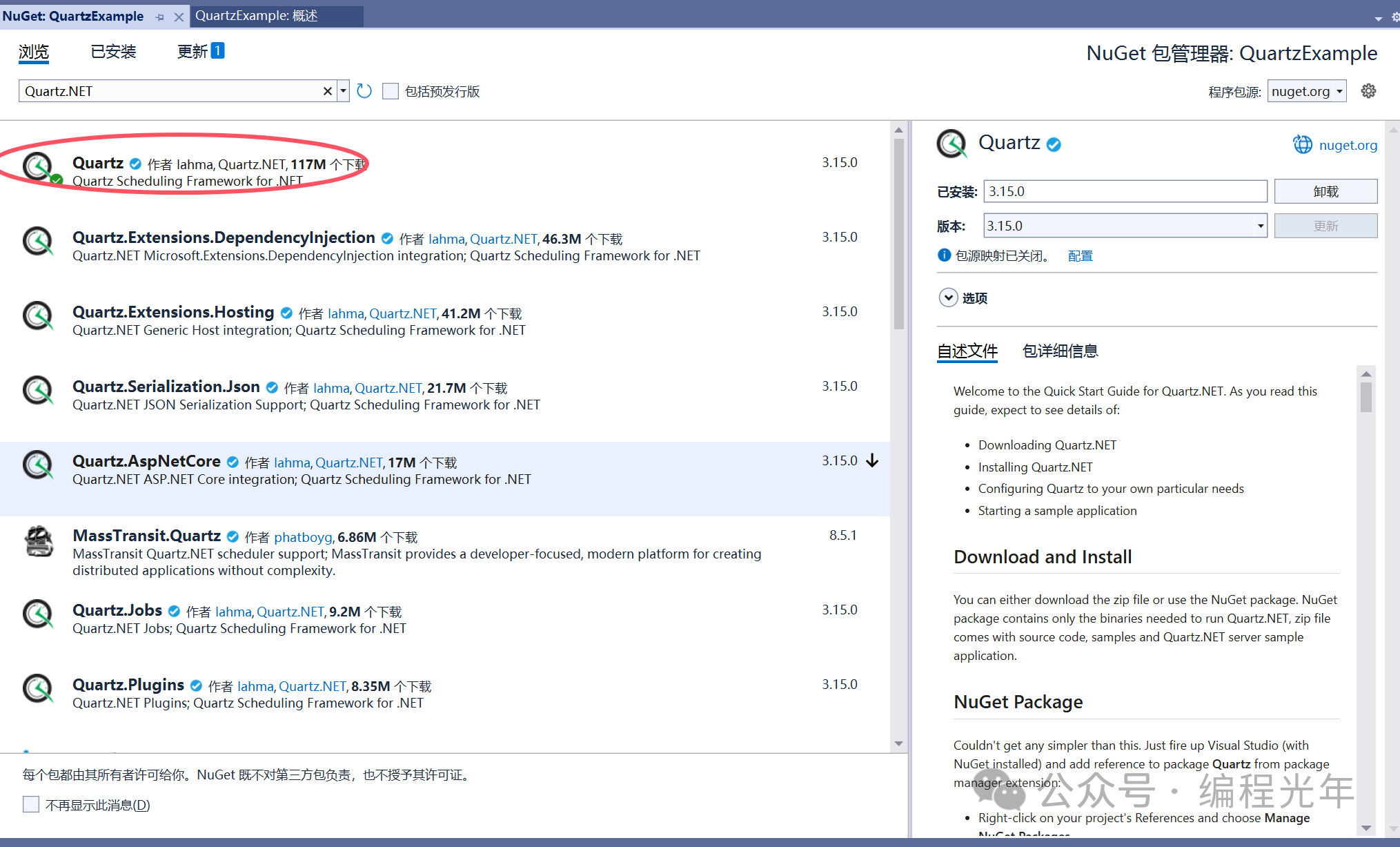Click the Quartz.NET search input field
Image resolution: width=1400 pixels, height=847 pixels.
[x=172, y=91]
